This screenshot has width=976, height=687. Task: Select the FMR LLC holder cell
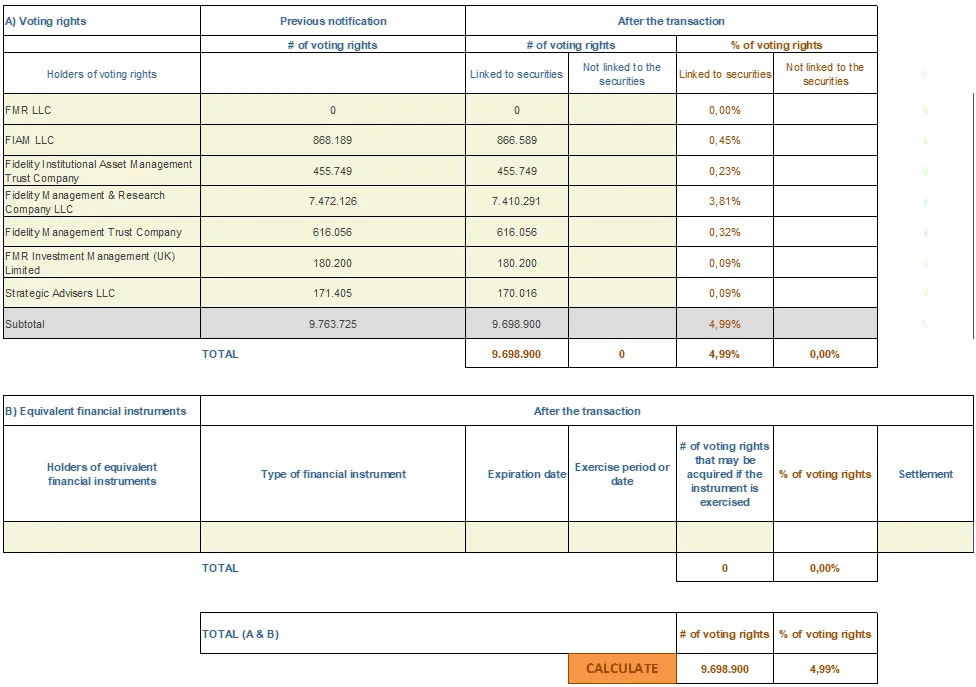tap(102, 110)
